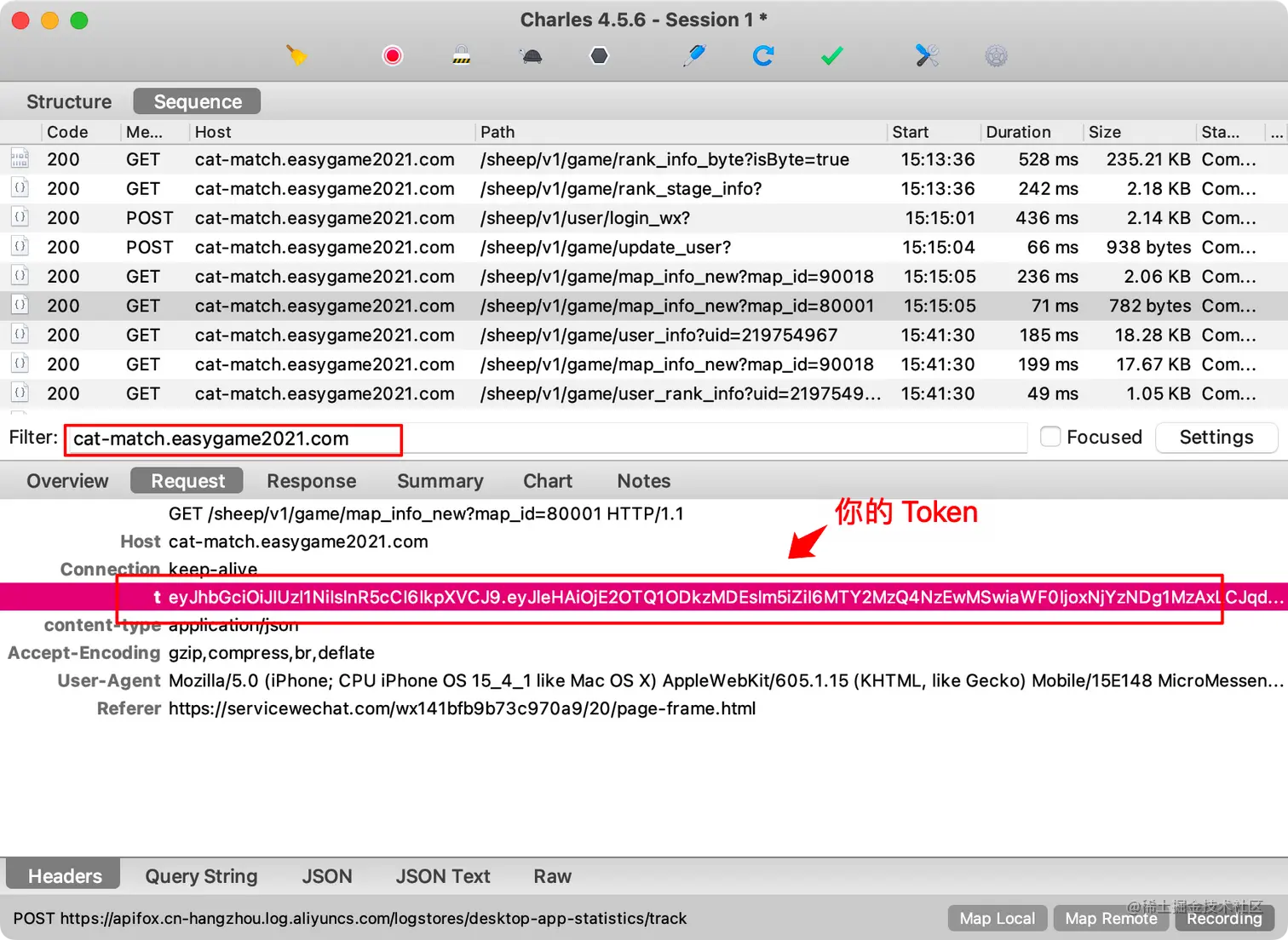1288x940 pixels.
Task: Open the Settings gear icon in toolbar
Action: pos(997,56)
